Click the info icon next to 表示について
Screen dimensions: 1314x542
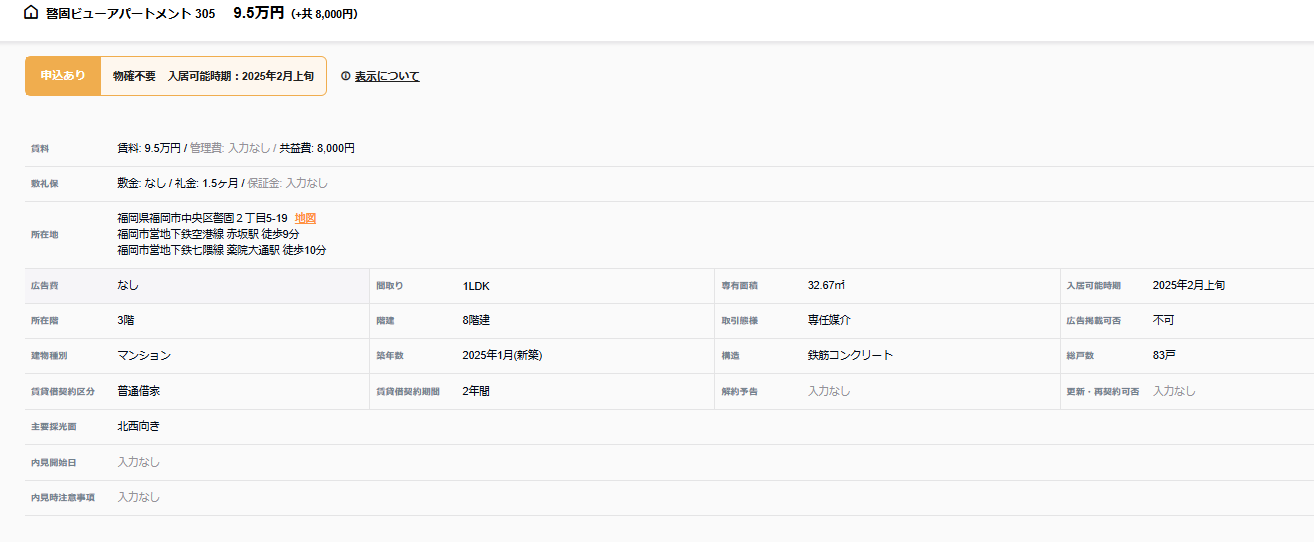click(346, 76)
